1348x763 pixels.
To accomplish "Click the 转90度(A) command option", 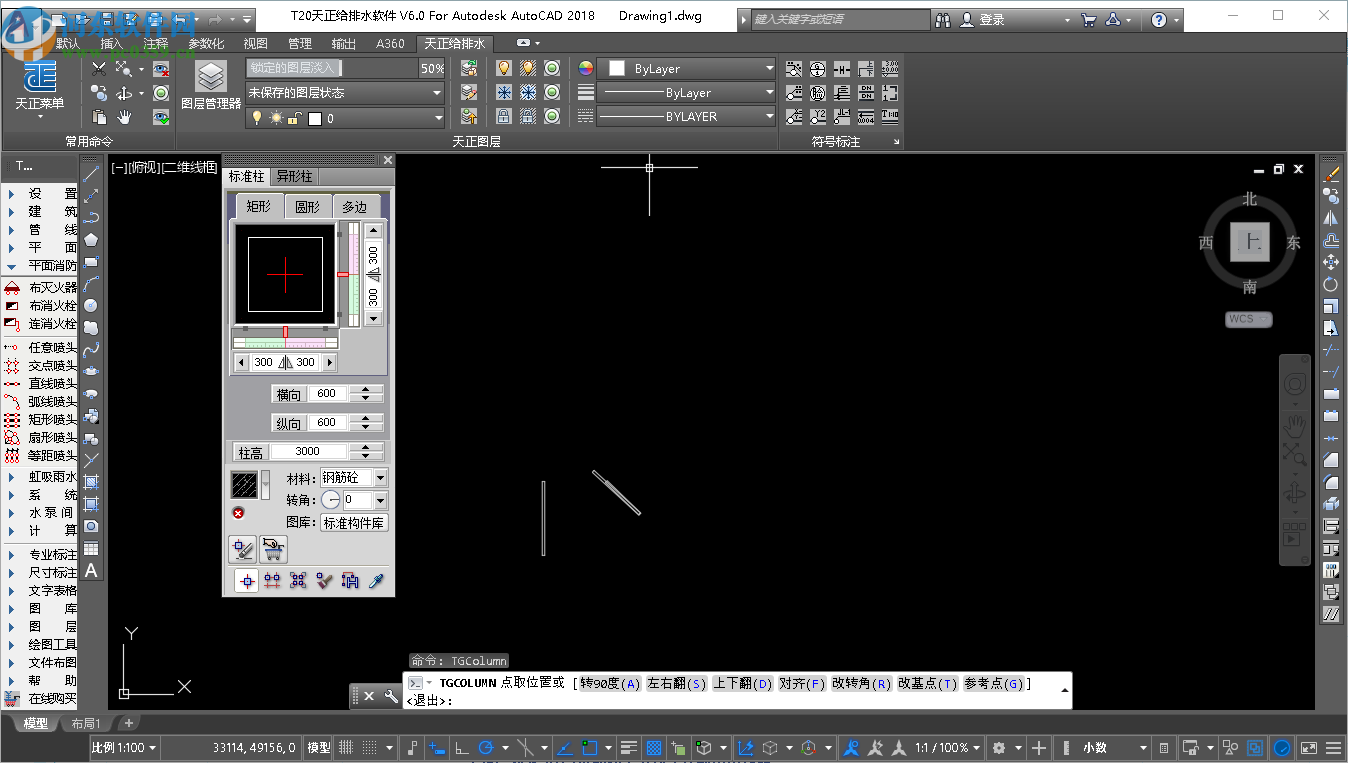I will 610,683.
